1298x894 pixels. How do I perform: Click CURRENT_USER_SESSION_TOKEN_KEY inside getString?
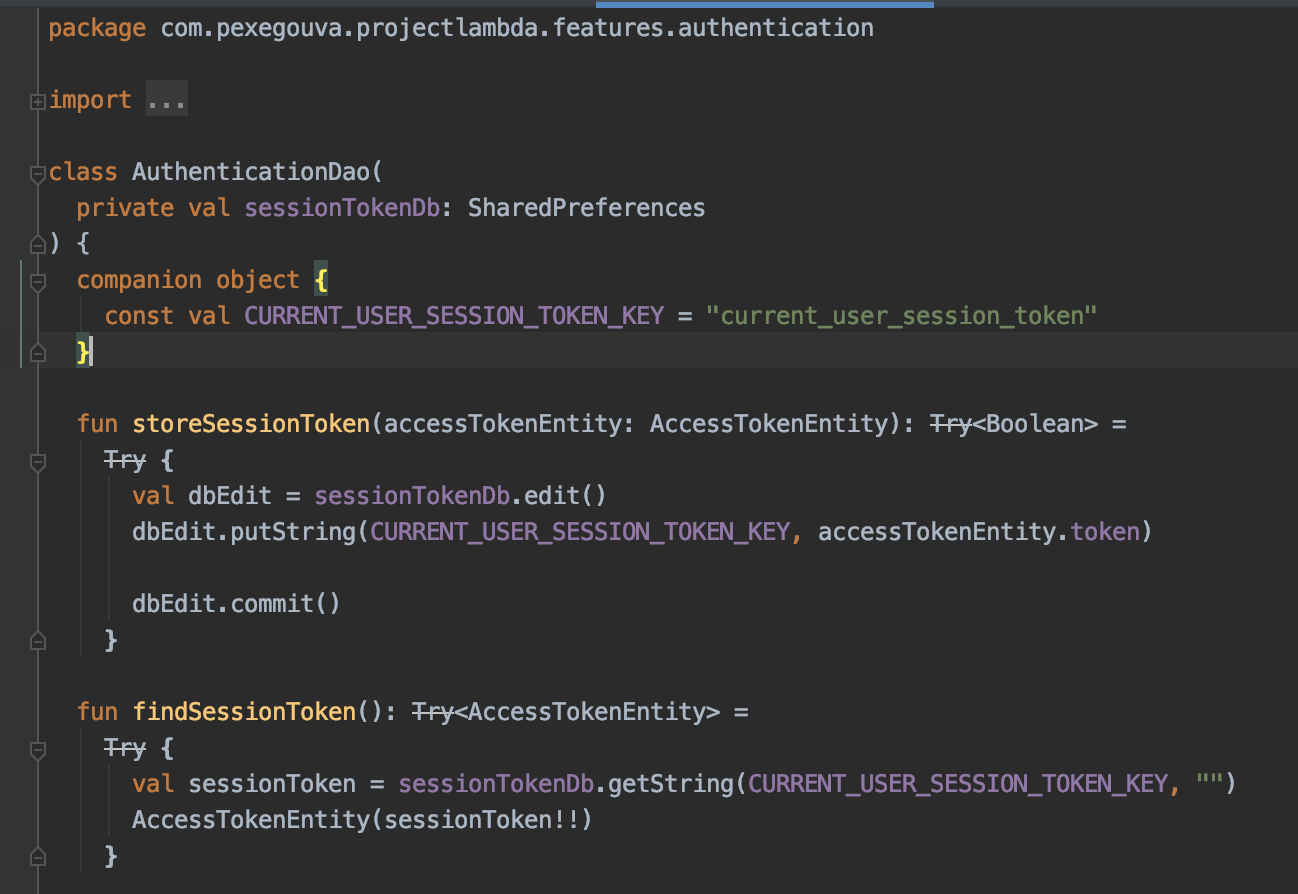(958, 784)
